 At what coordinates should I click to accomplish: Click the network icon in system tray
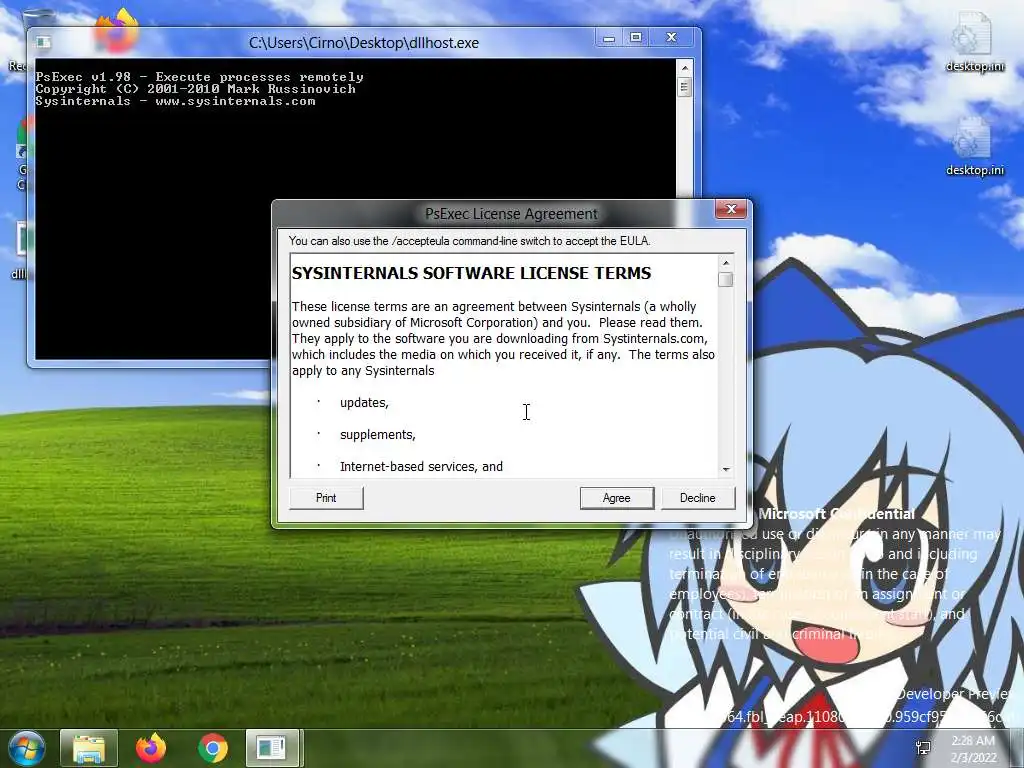coord(923,748)
